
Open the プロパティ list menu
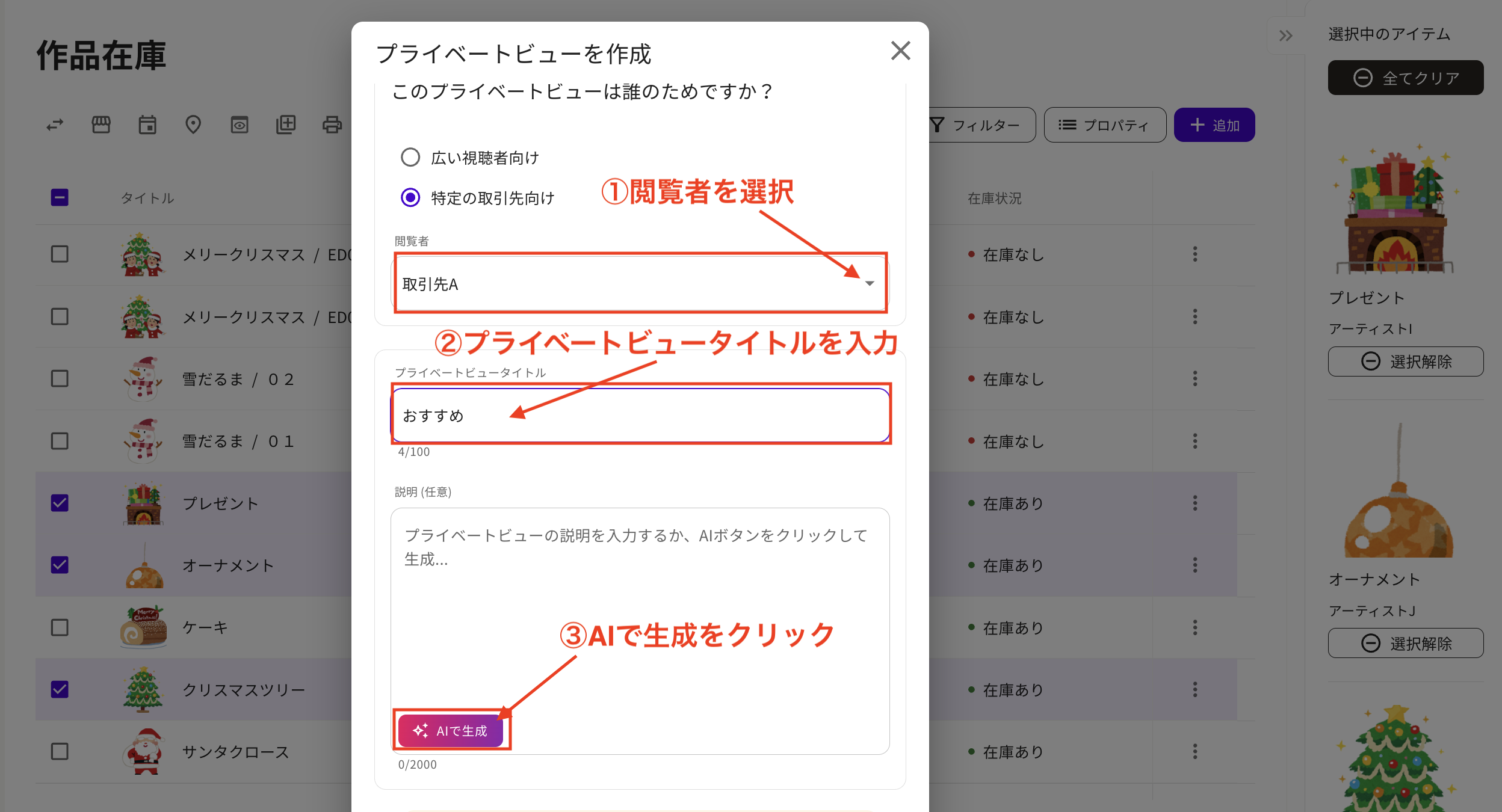tap(1105, 125)
